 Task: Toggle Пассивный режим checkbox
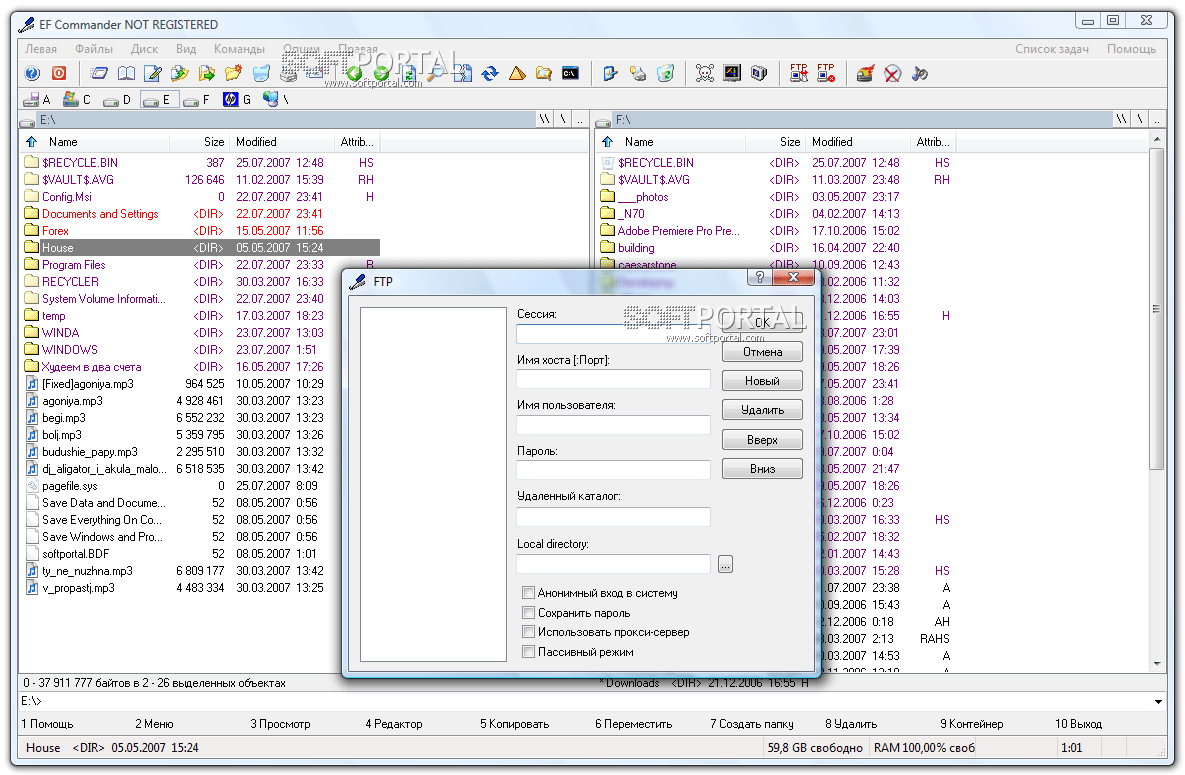tap(529, 651)
